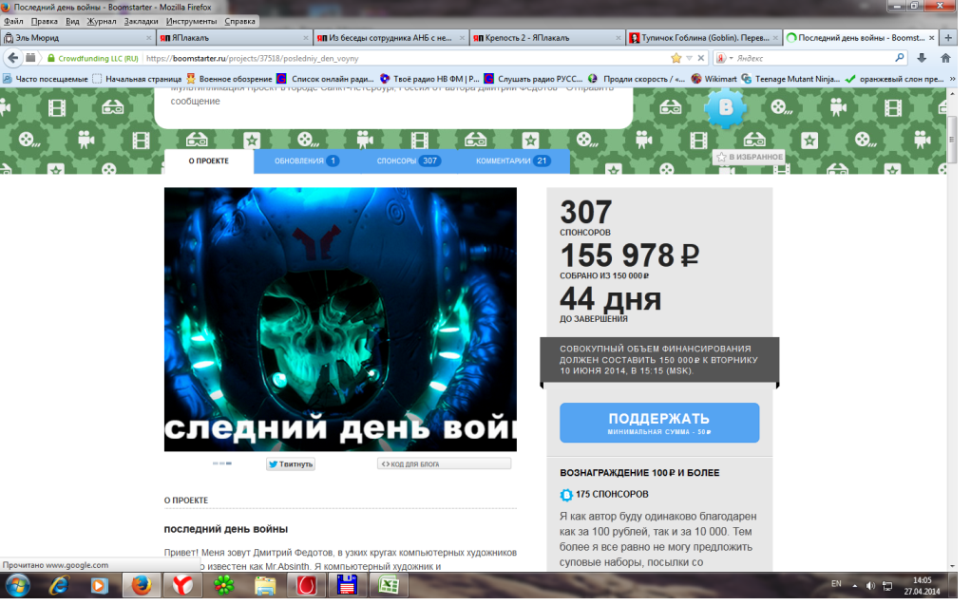This screenshot has height=605, width=971.
Task: Bookmark this page with the star icon
Action: point(676,58)
